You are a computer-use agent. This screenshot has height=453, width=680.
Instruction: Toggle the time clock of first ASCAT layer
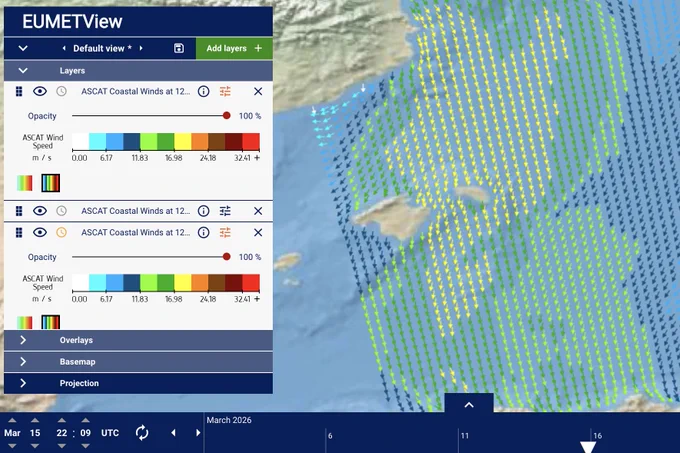pos(62,91)
